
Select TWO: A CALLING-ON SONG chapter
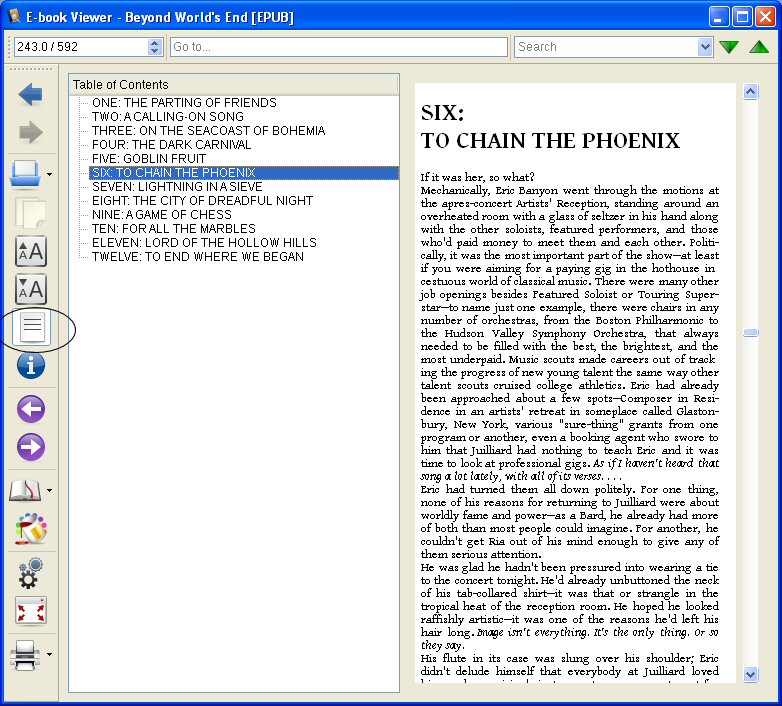[x=168, y=117]
